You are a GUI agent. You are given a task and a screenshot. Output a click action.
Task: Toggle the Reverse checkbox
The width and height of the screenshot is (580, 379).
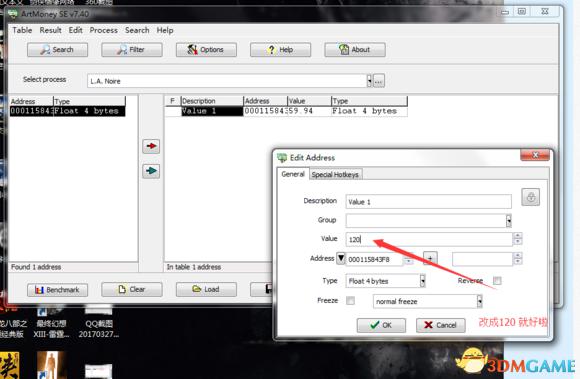point(497,281)
